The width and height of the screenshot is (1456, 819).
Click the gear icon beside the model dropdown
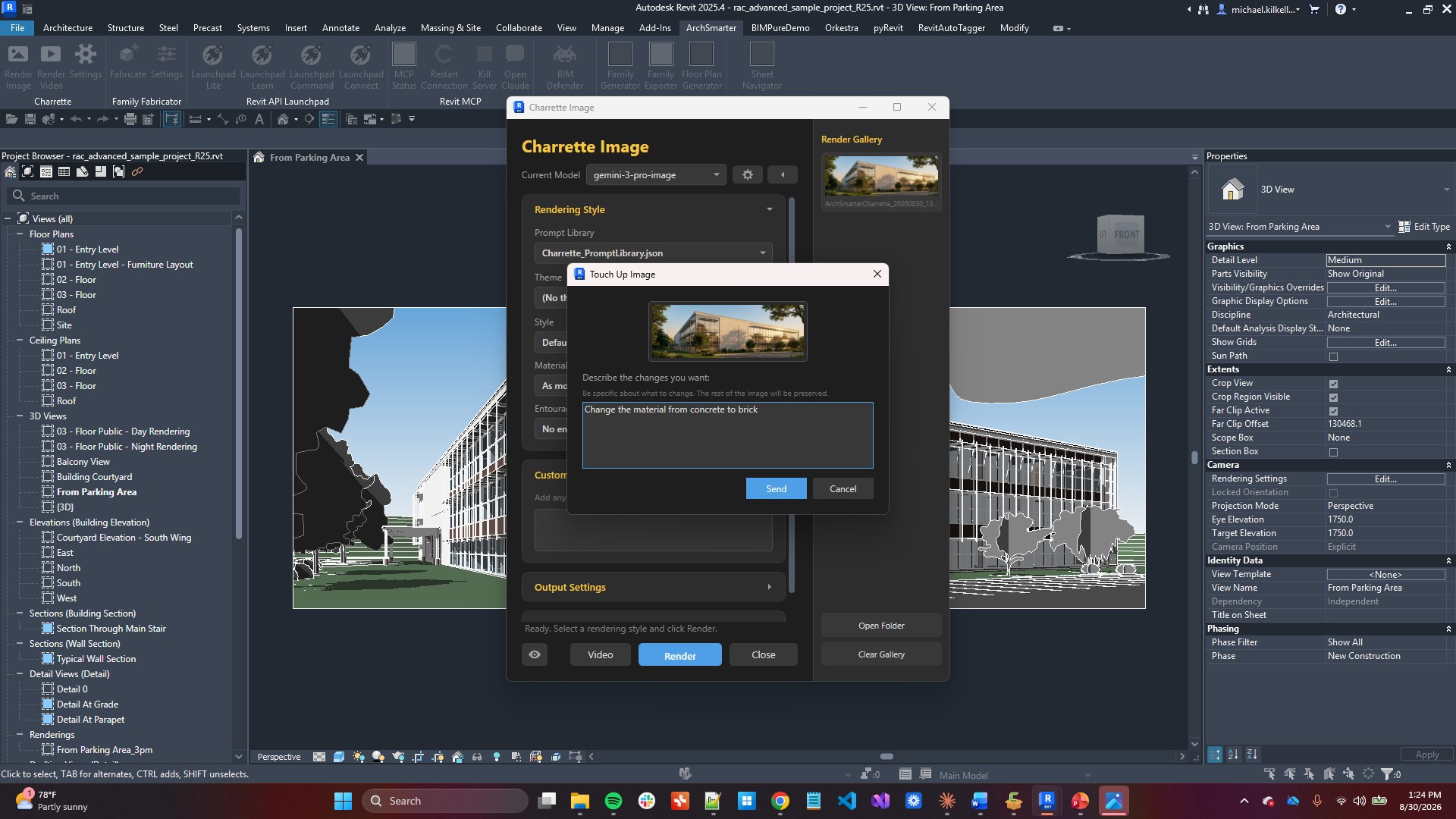pos(748,175)
